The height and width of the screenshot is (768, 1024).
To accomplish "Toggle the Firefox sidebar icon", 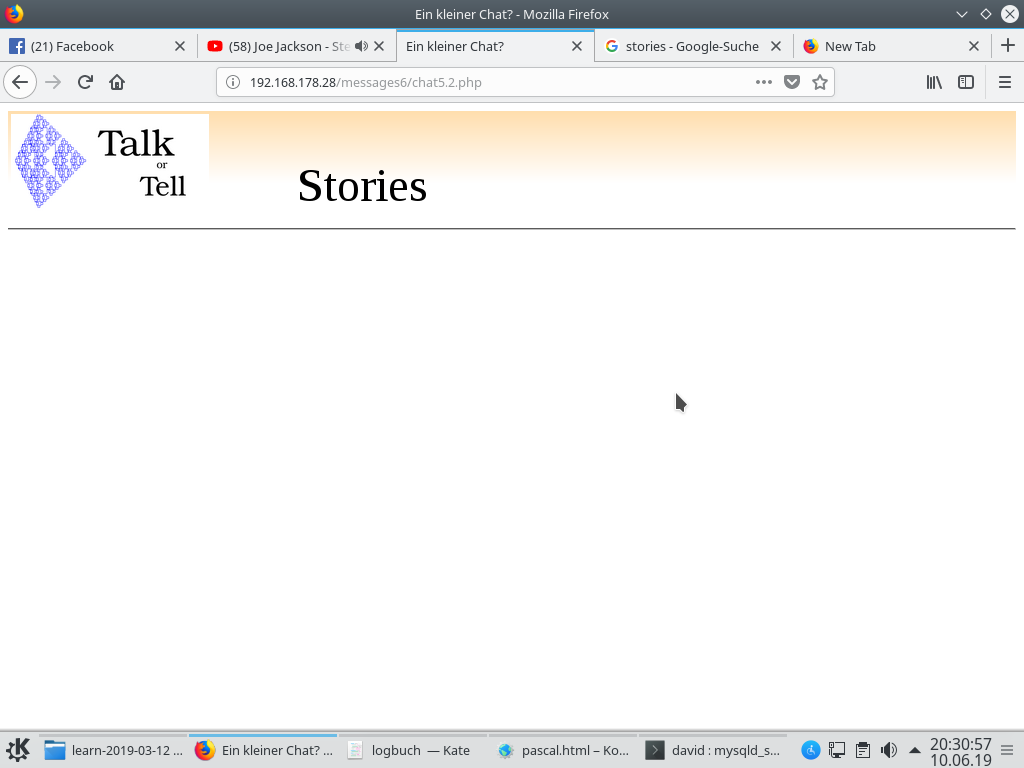I will tap(965, 82).
